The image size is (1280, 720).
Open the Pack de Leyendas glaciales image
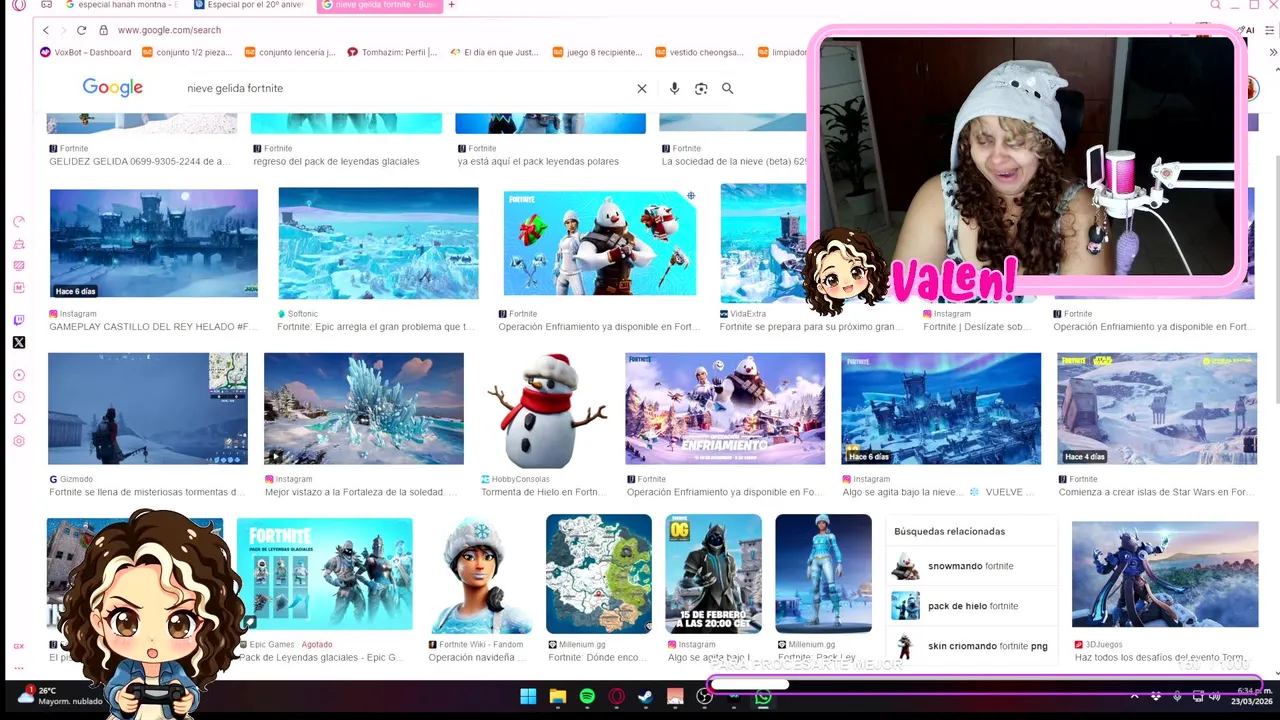pos(324,574)
